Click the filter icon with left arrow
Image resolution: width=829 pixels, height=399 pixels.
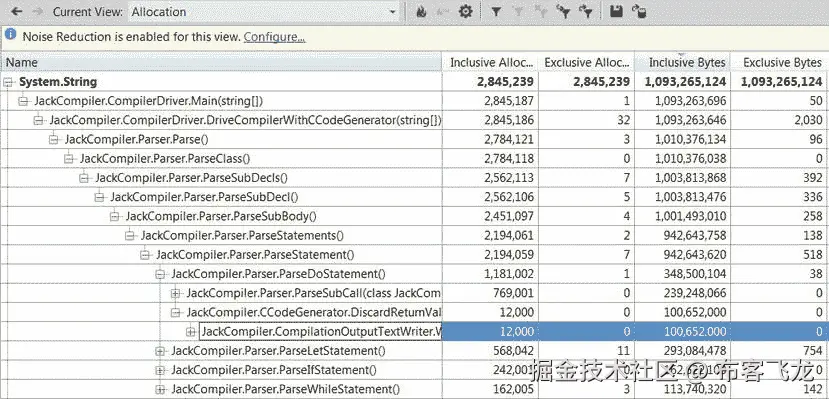tap(564, 11)
